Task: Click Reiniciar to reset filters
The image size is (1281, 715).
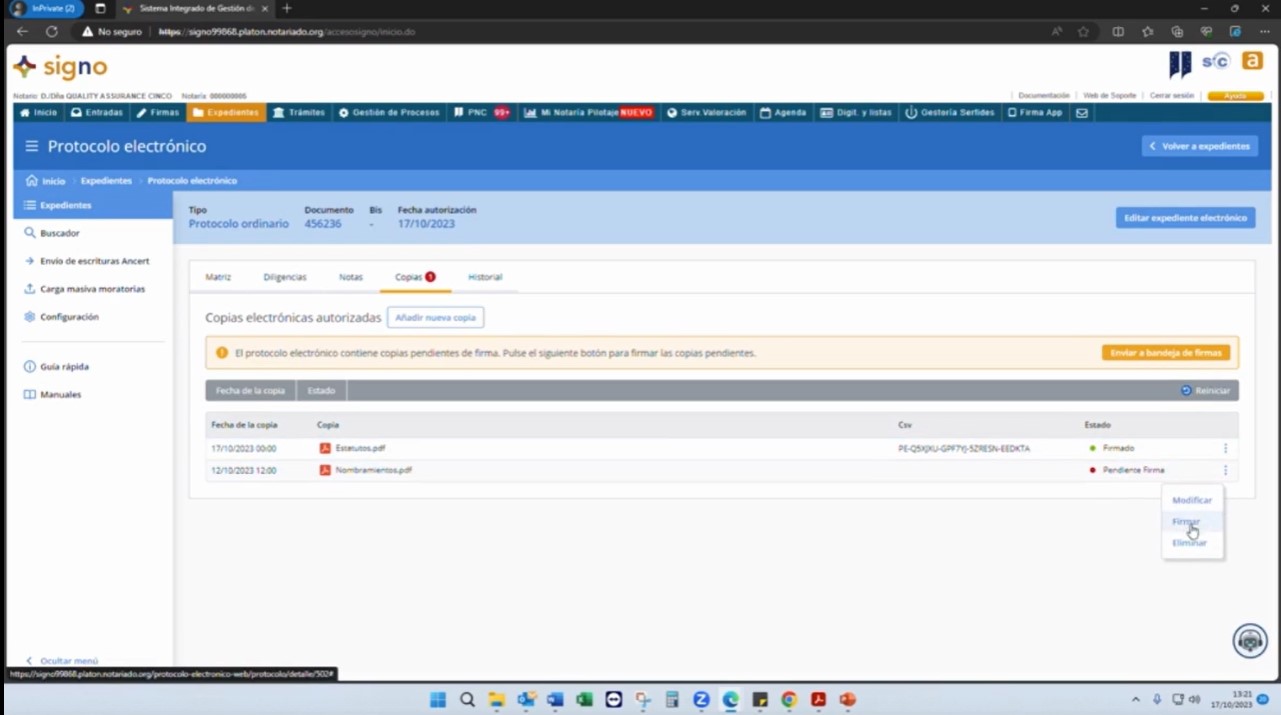Action: [1206, 390]
